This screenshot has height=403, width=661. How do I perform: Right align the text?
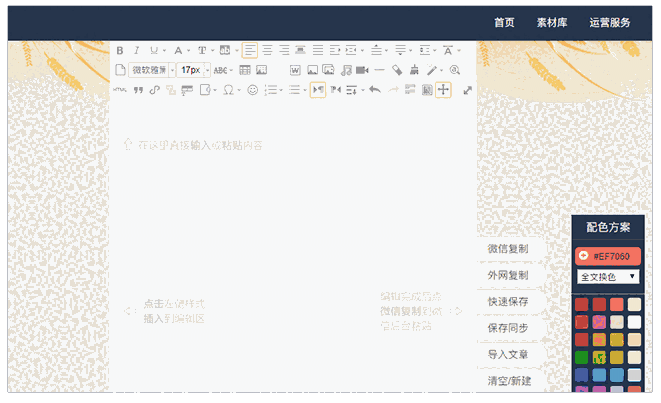(285, 51)
